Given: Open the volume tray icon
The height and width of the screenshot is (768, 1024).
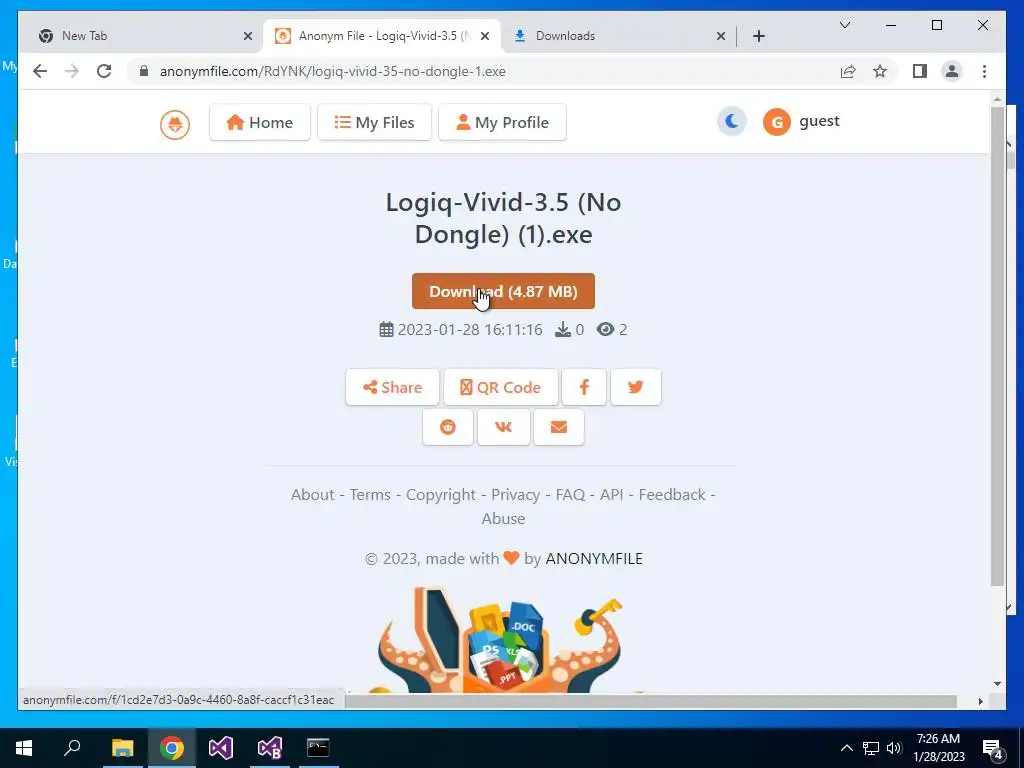Looking at the screenshot, I should tap(894, 748).
